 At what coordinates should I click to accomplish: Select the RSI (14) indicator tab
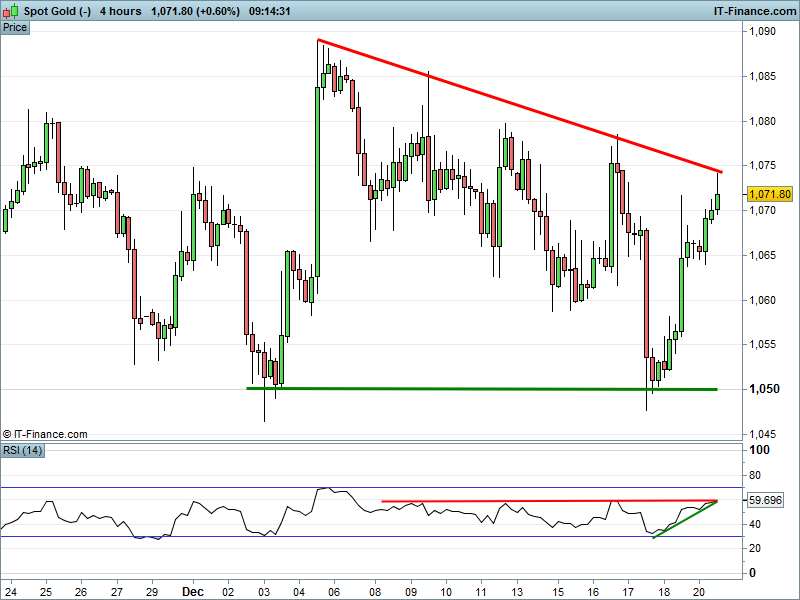(23, 450)
